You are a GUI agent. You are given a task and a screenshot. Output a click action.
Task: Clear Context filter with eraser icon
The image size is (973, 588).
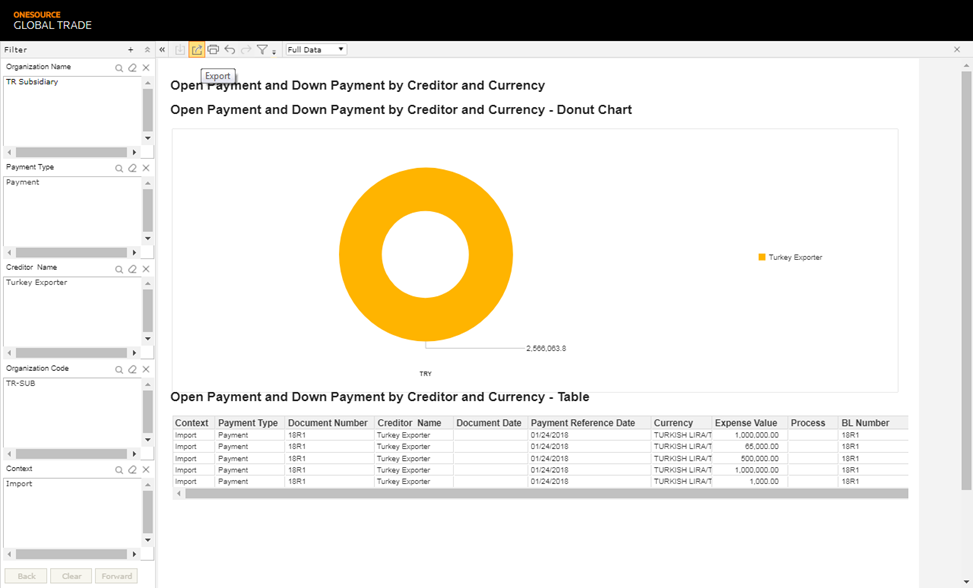132,470
